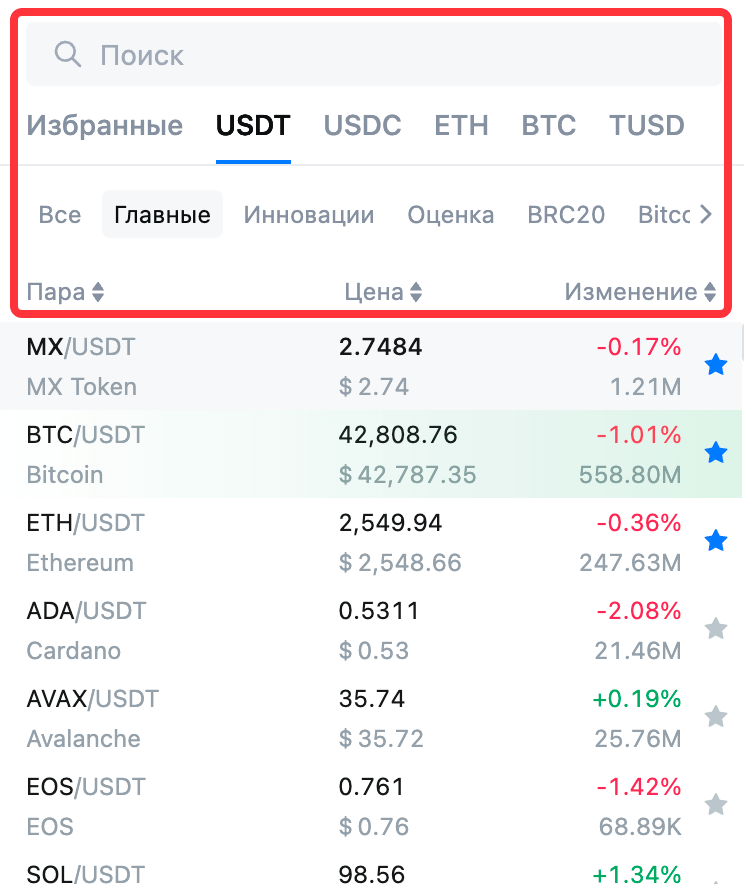744x884 pixels.
Task: Select the Инновации category filter
Action: pyautogui.click(x=309, y=215)
